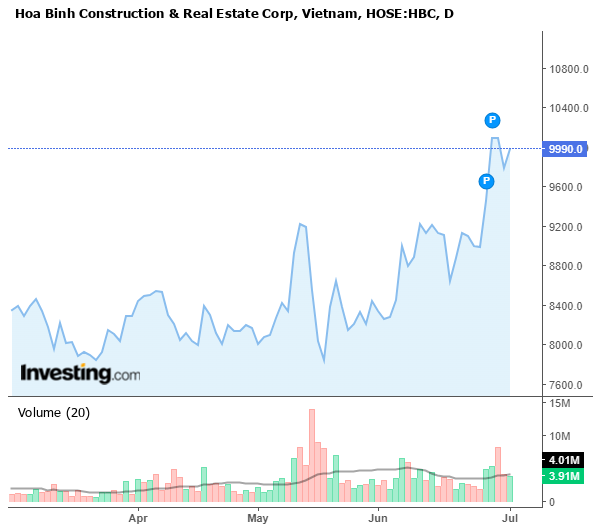Click the 8800.0 price axis label
This screenshot has width=599, height=531.
click(x=565, y=266)
